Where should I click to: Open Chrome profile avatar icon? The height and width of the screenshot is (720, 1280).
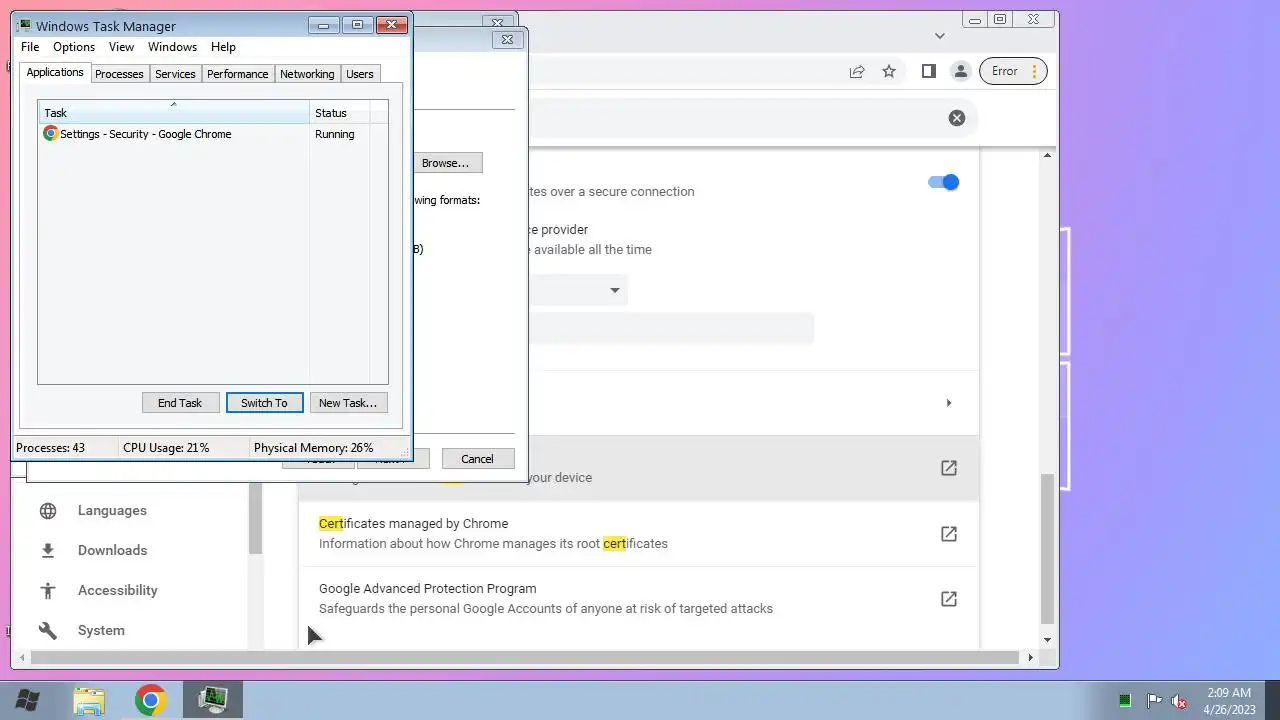point(960,71)
